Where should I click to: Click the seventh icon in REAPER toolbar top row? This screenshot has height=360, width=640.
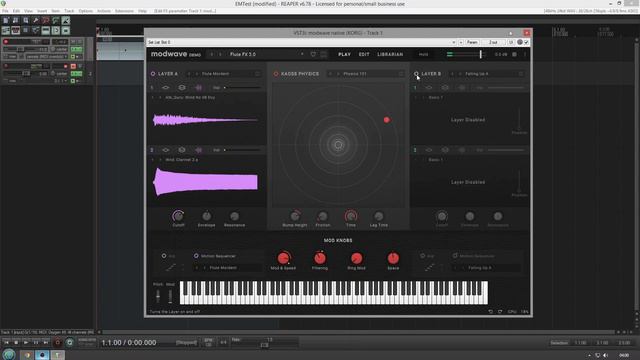point(66,20)
